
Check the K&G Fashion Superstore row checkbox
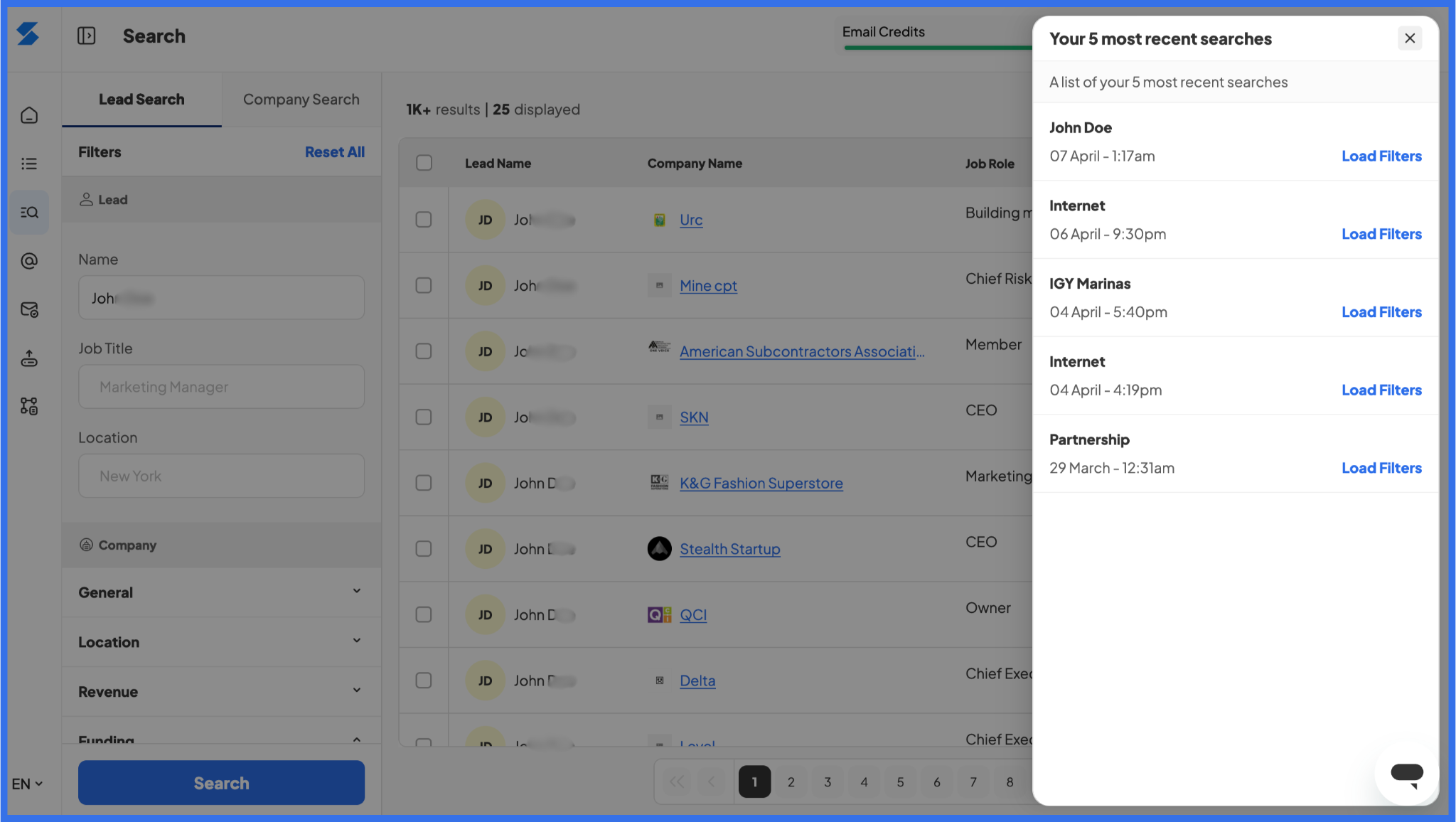(x=424, y=483)
